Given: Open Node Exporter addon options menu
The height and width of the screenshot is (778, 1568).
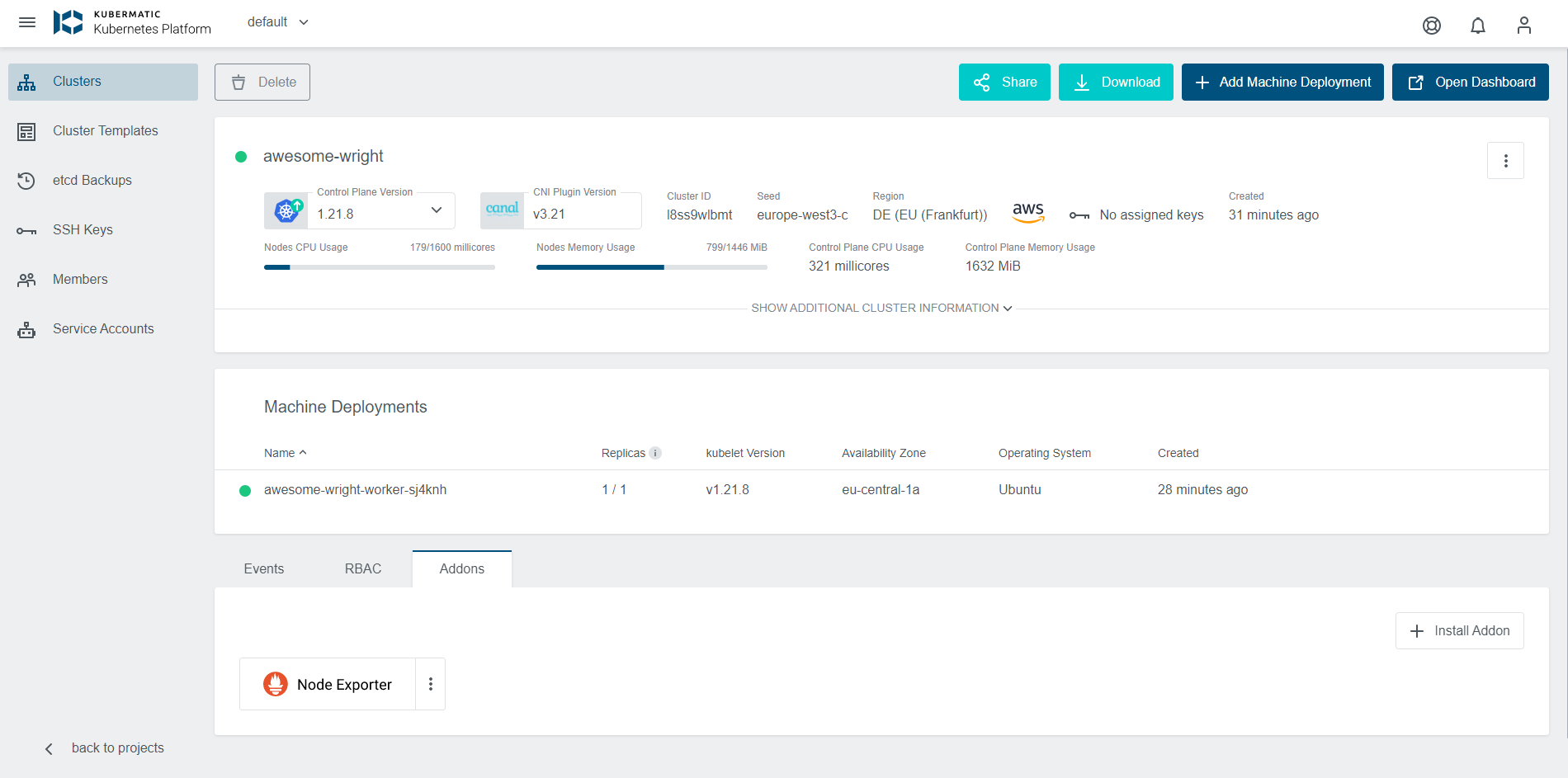Looking at the screenshot, I should tap(430, 684).
